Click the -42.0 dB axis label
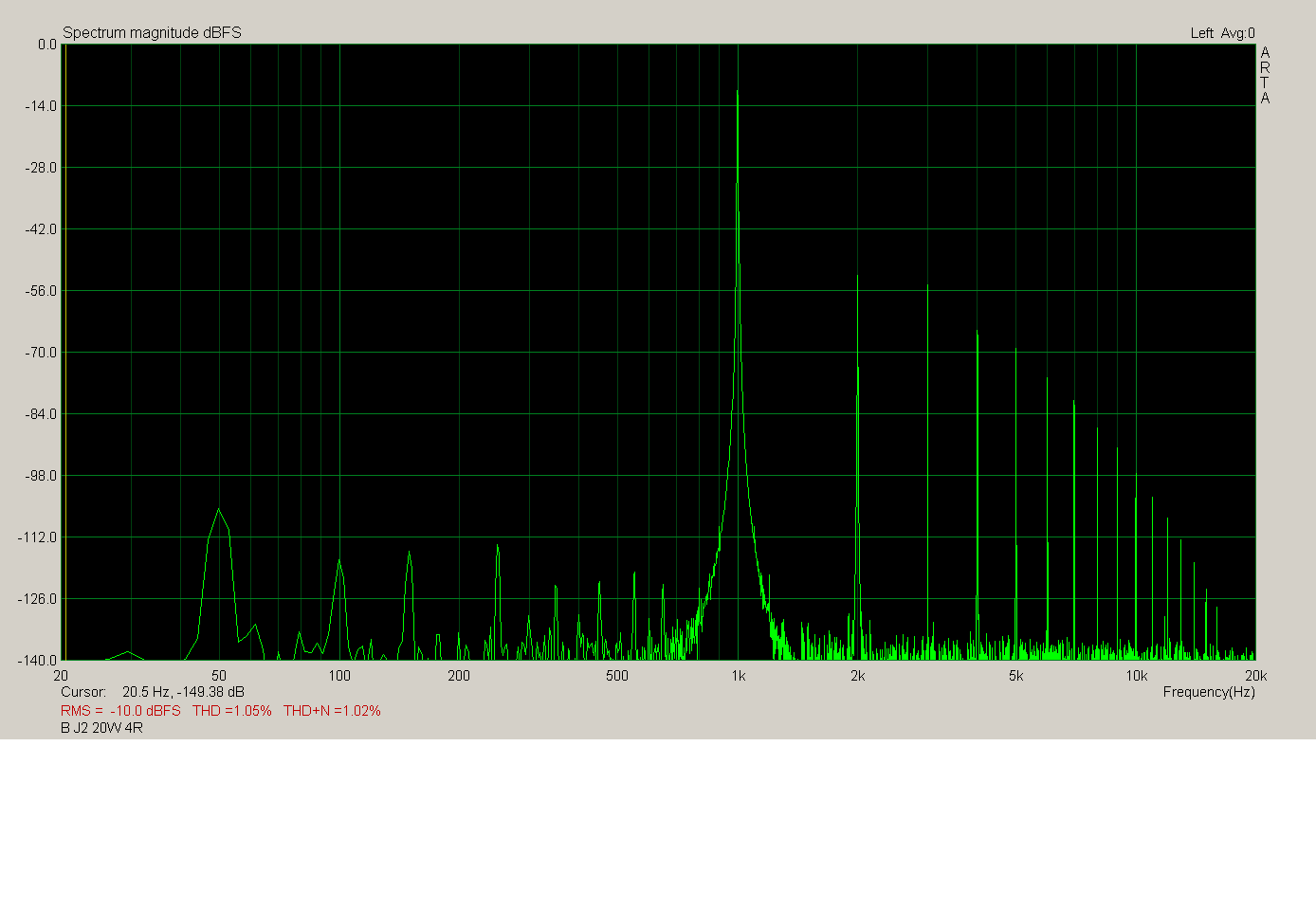1316x910 pixels. pos(42,229)
